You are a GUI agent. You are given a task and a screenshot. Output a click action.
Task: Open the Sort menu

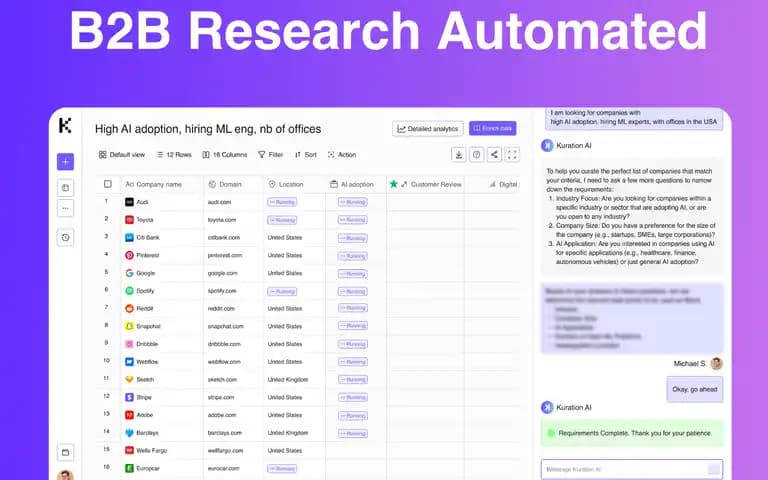point(306,155)
